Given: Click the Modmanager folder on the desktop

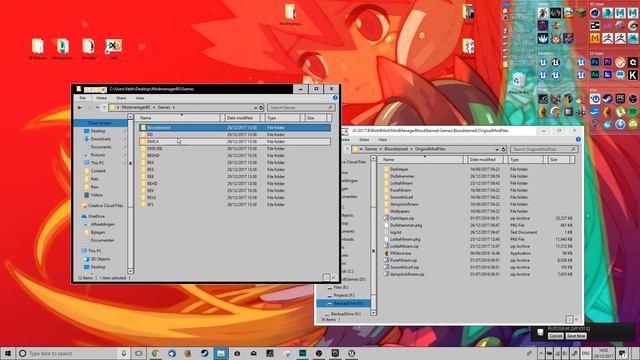Looking at the screenshot, I should point(290,15).
